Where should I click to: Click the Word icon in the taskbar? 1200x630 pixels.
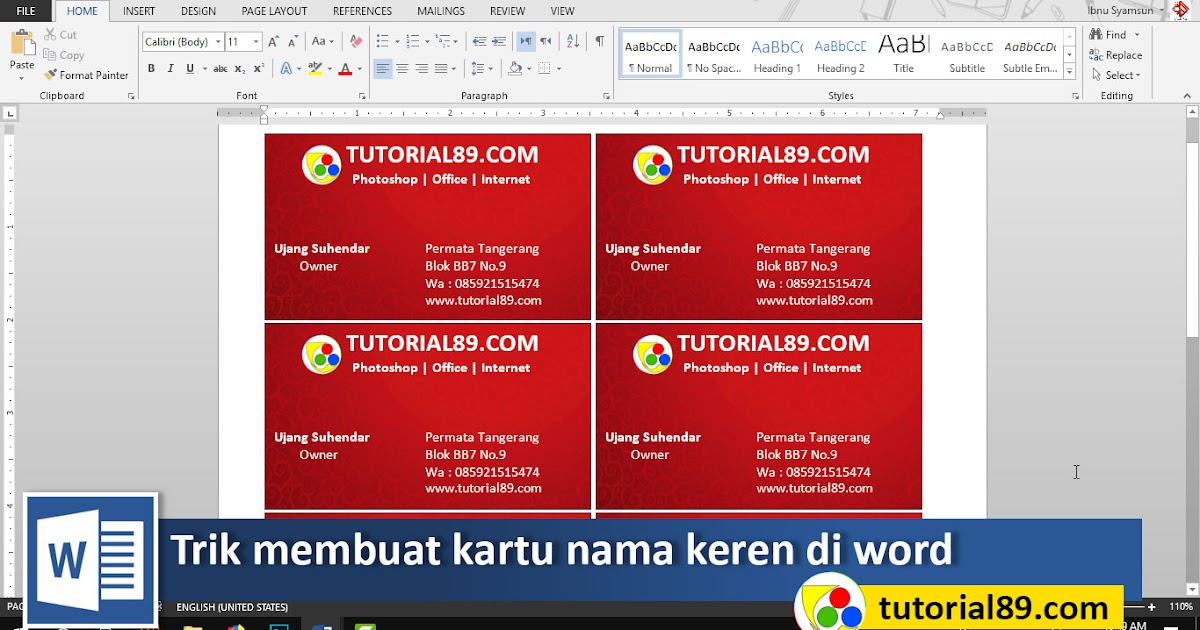(322, 626)
